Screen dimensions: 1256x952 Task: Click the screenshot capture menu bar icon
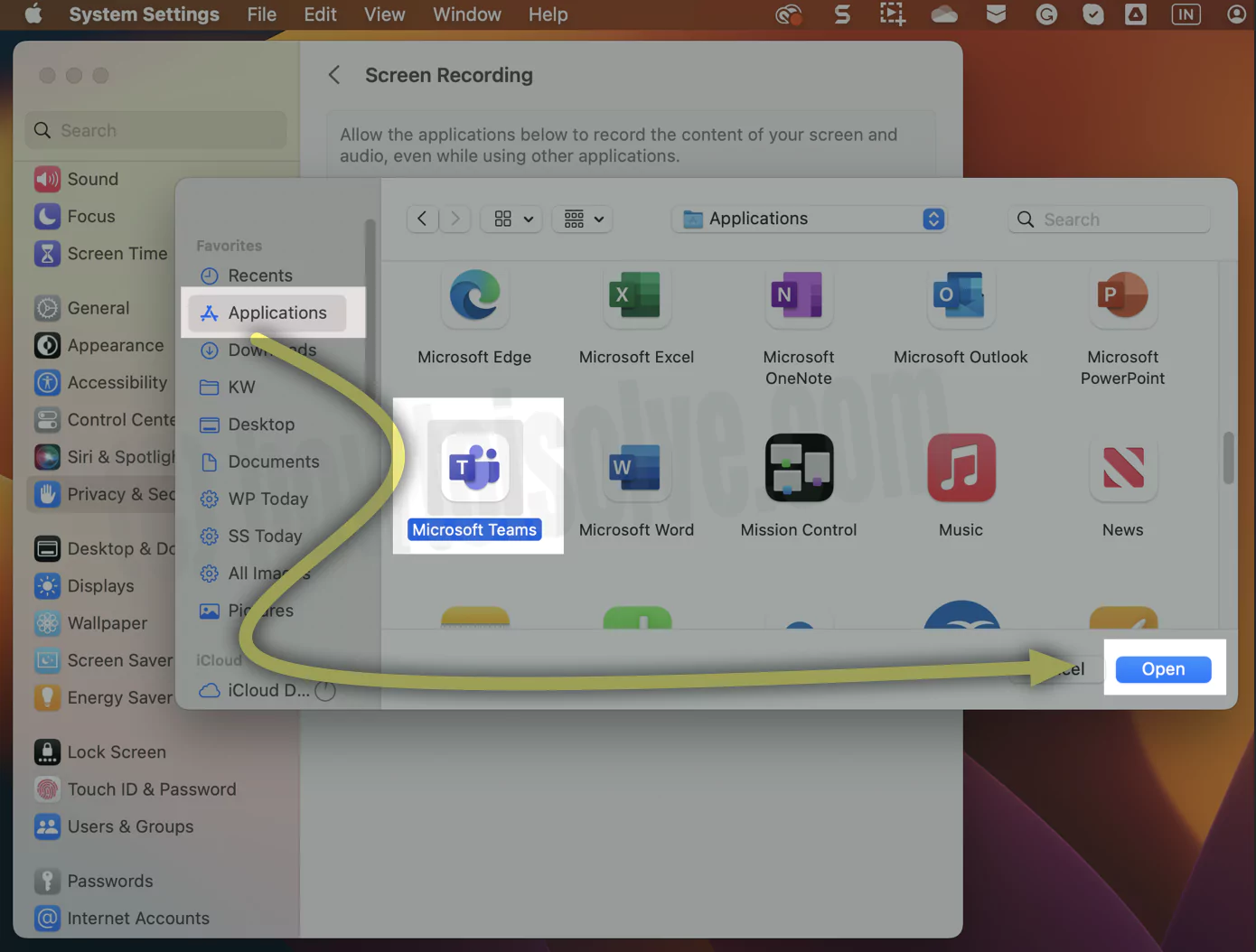coord(893,14)
